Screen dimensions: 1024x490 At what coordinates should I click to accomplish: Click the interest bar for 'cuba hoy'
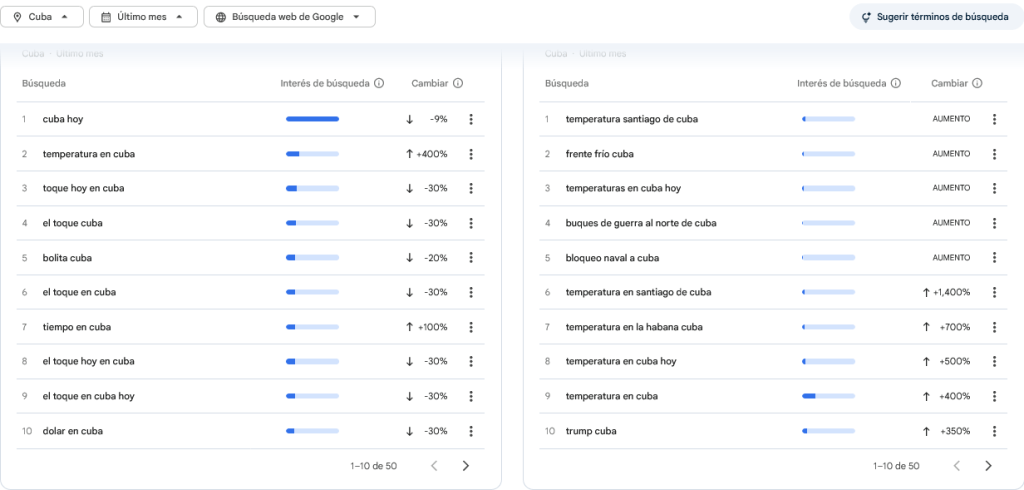pyautogui.click(x=312, y=119)
